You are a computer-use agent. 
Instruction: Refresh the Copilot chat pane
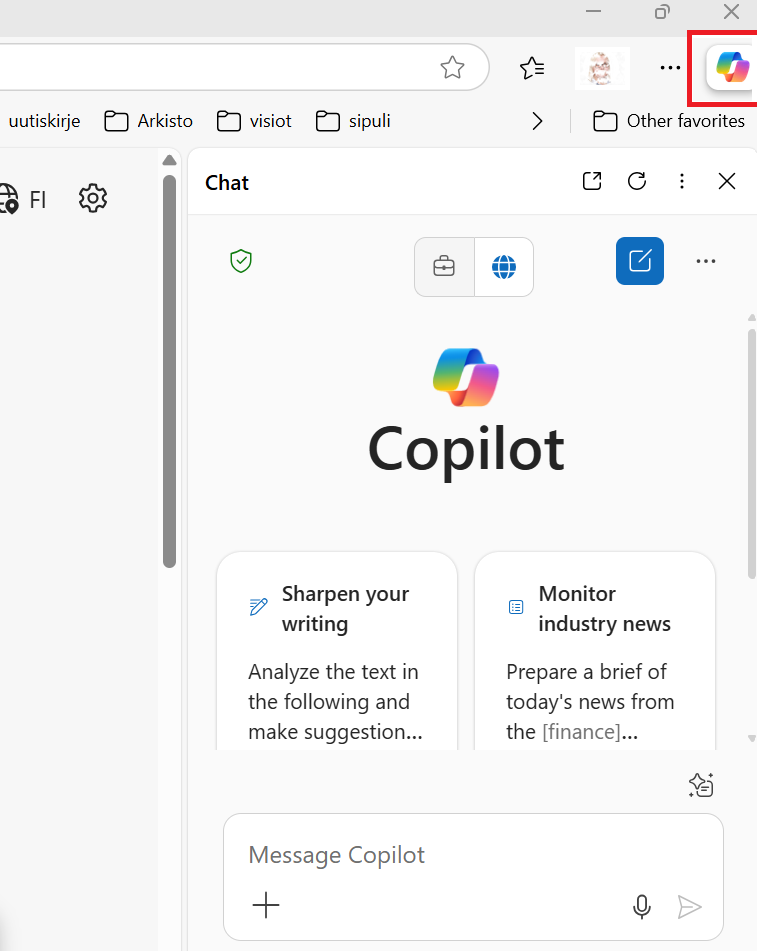coord(637,181)
